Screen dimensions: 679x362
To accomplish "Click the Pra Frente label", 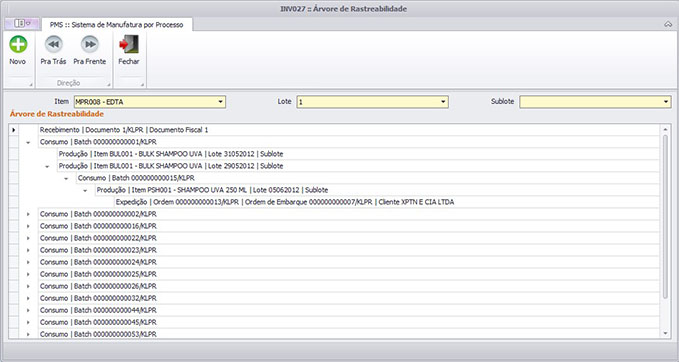I will [90, 61].
